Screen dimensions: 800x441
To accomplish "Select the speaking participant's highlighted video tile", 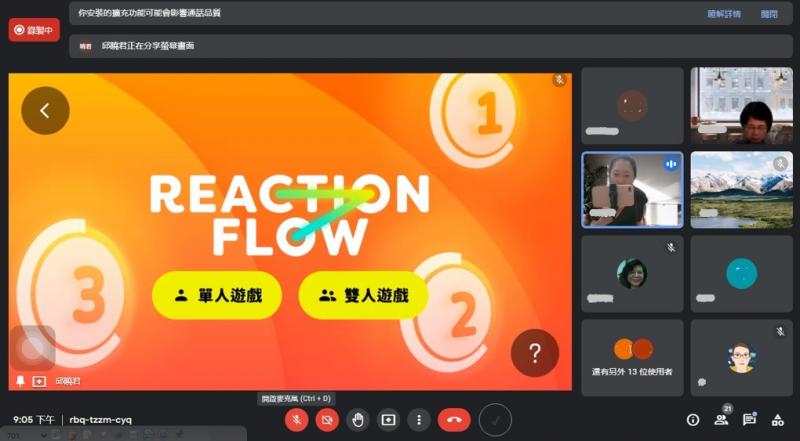I will pyautogui.click(x=632, y=190).
